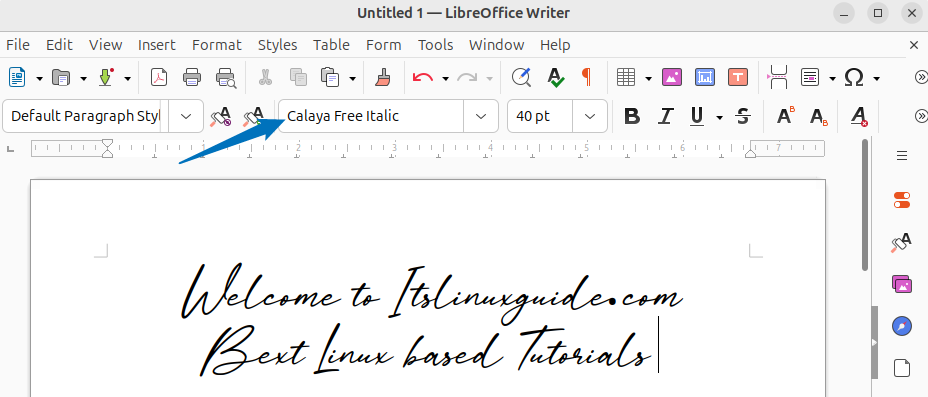Screen dimensions: 928x397
Task: Activate Clone Formatting paintbrush
Action: 383,77
